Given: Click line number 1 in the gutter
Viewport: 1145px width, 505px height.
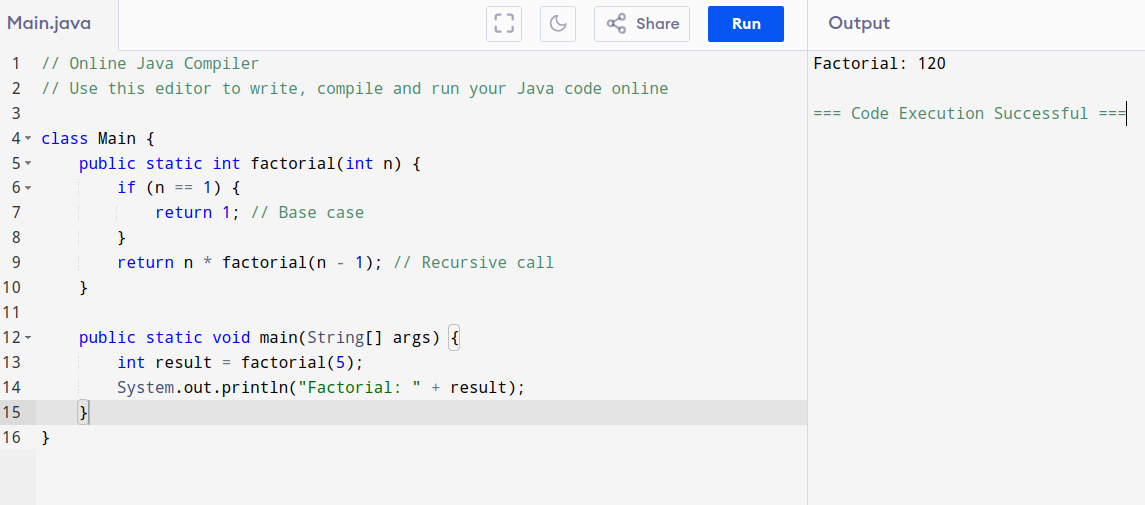Looking at the screenshot, I should pyautogui.click(x=15, y=64).
